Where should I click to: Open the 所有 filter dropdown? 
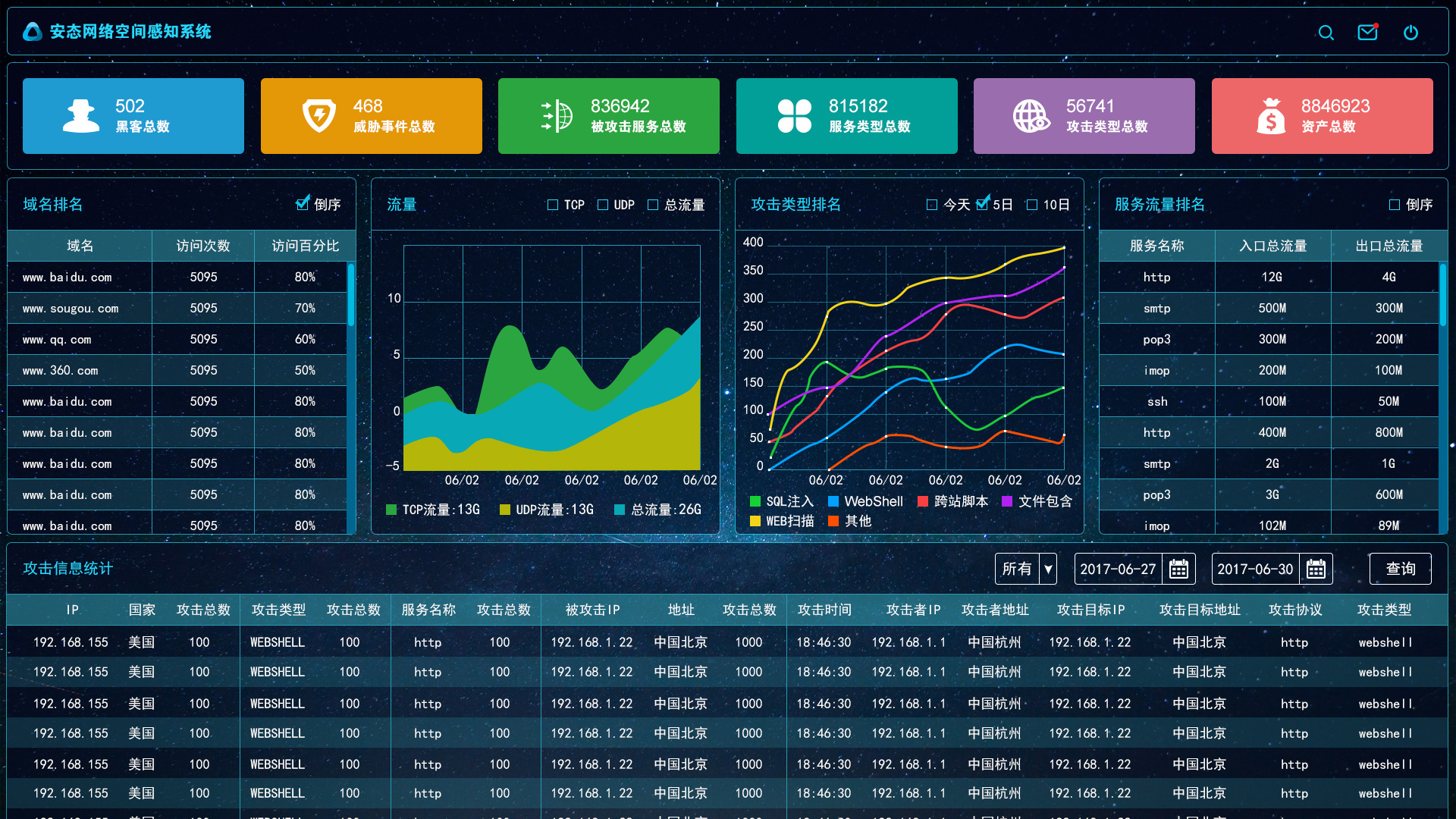click(1026, 569)
